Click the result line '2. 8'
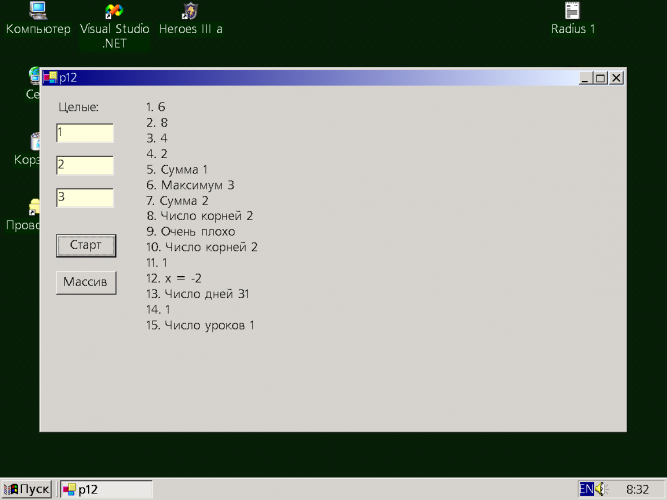 pyautogui.click(x=157, y=123)
